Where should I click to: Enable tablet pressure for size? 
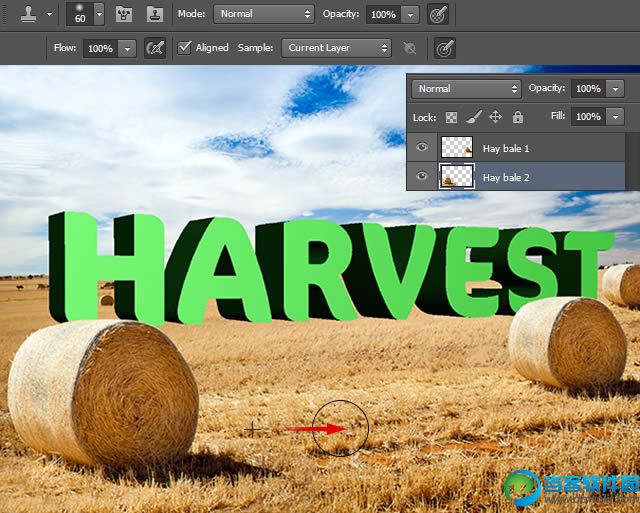(445, 48)
